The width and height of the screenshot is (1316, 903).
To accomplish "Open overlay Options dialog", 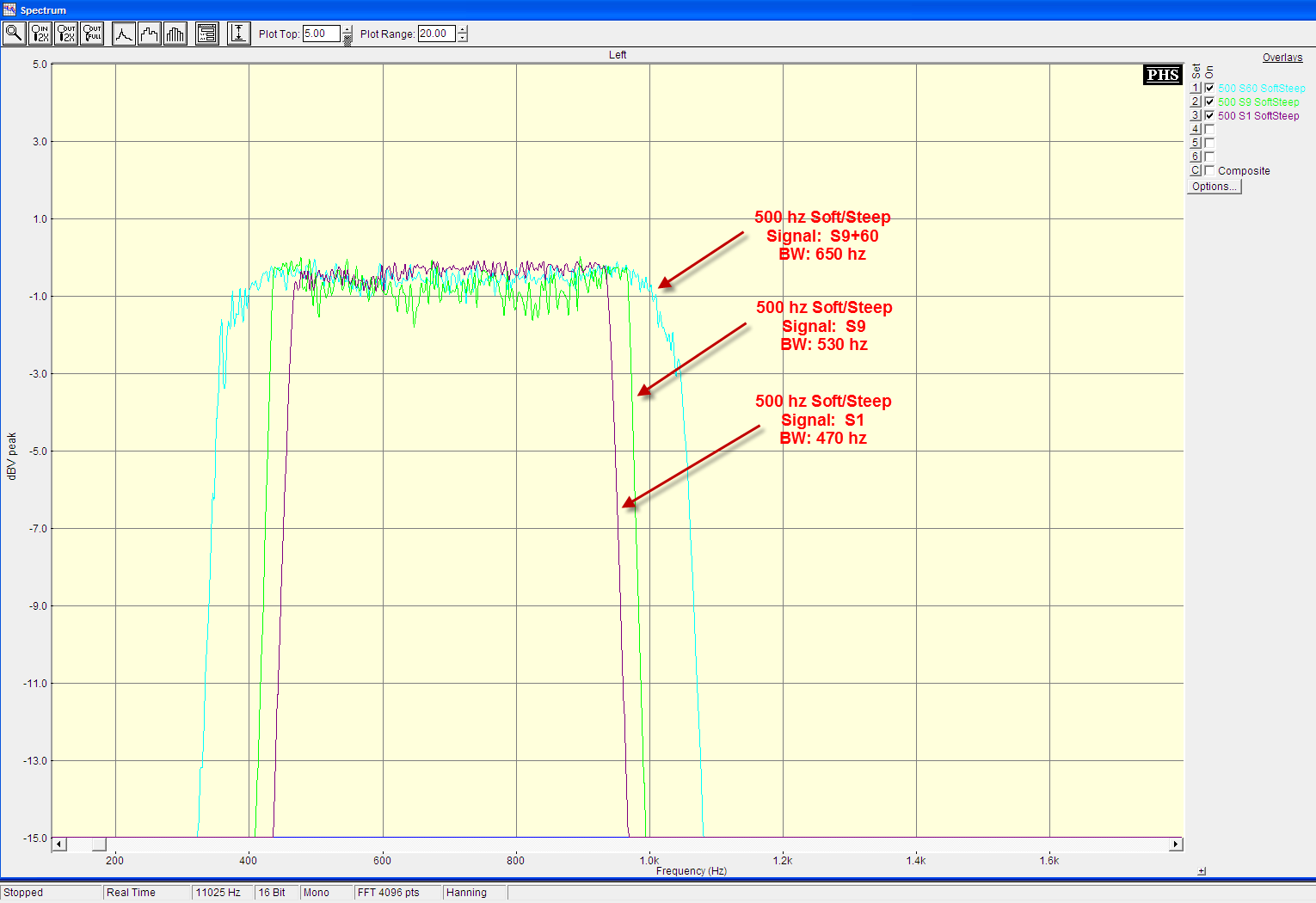I will click(1214, 187).
